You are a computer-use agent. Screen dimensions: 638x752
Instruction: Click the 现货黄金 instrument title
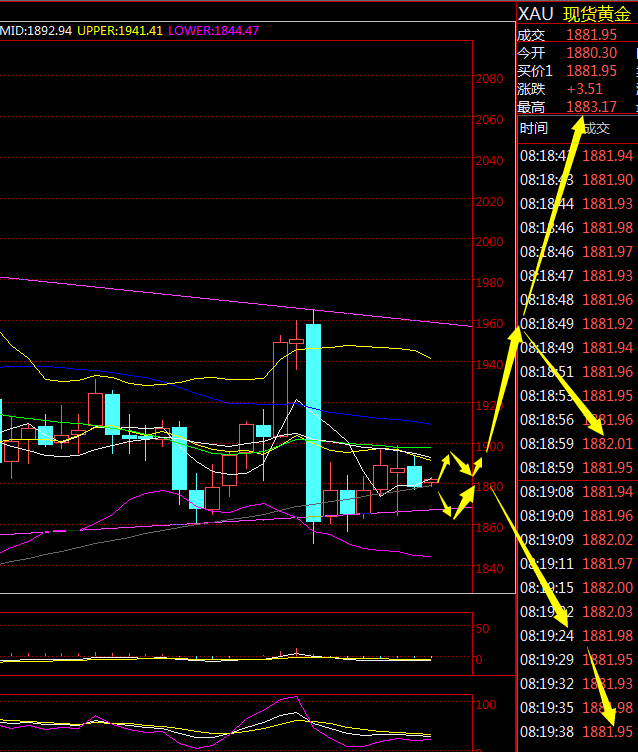click(x=597, y=14)
